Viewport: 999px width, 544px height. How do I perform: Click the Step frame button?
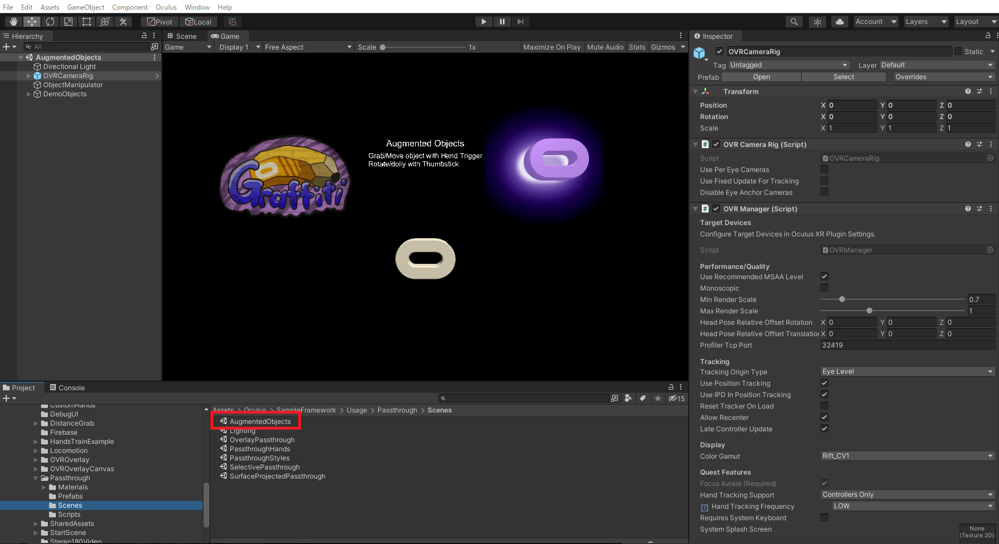(521, 22)
